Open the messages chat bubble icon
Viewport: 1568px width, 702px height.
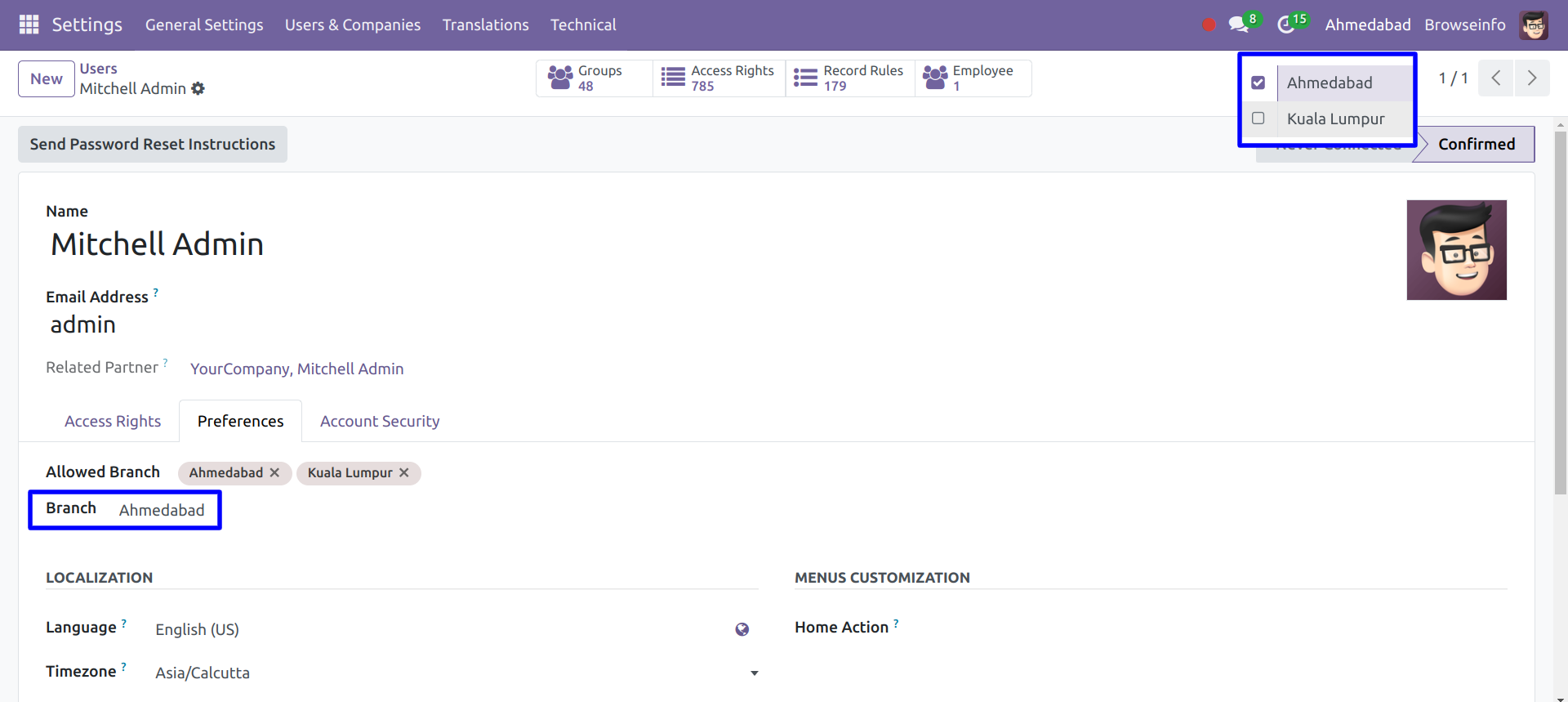1238,25
